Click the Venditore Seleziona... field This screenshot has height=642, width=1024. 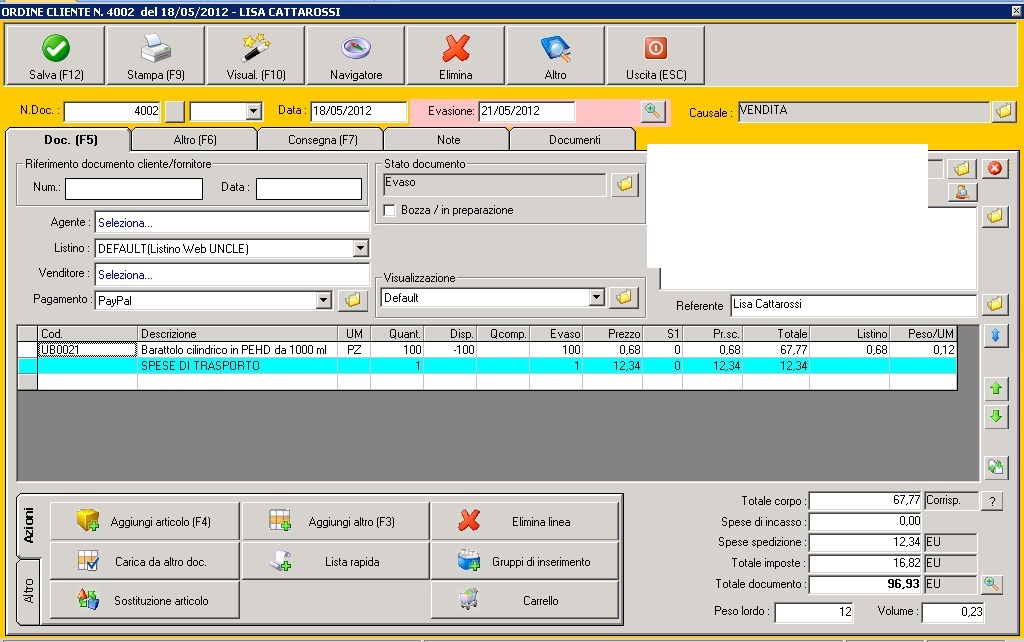[232, 275]
